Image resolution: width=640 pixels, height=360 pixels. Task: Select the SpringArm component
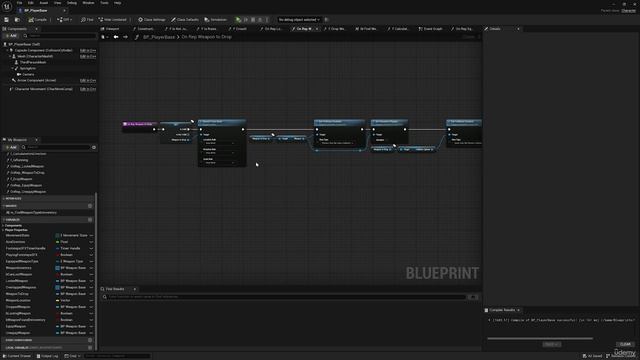click(x=27, y=69)
